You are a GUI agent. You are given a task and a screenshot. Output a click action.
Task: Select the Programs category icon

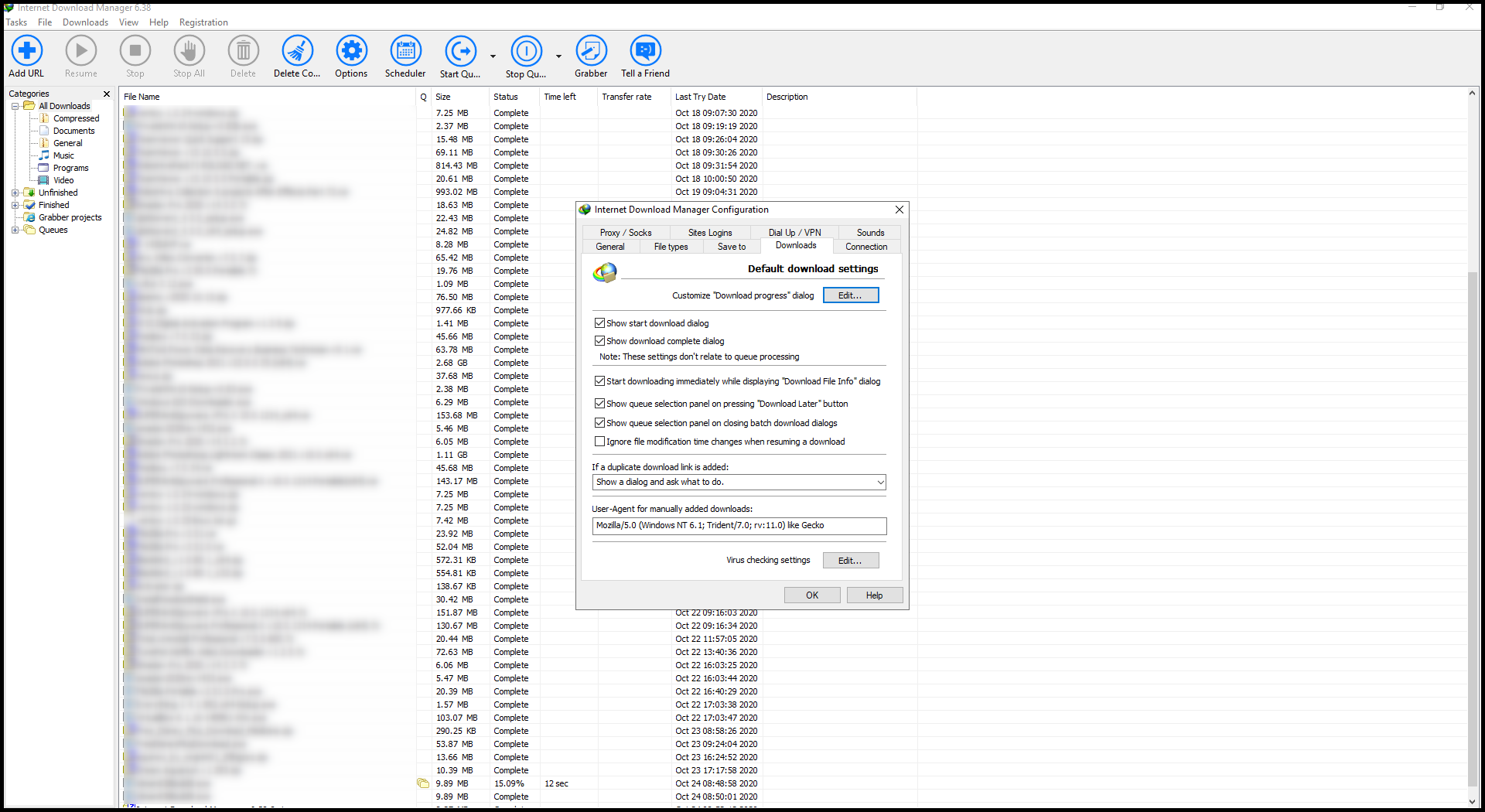click(x=44, y=168)
